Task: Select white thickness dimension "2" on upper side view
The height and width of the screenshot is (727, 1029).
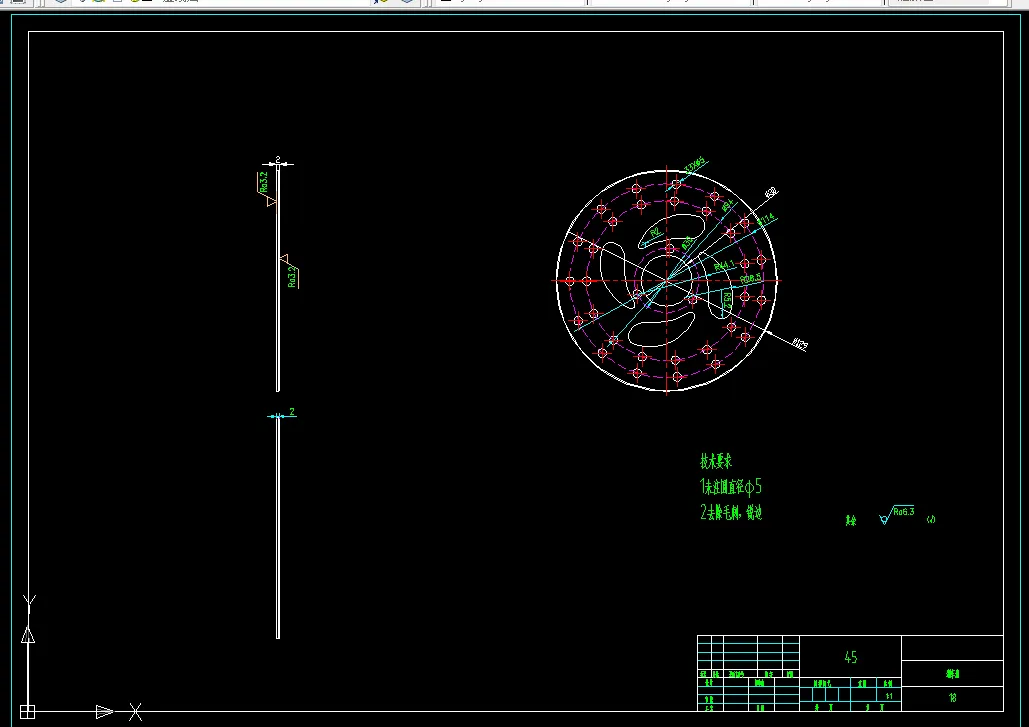Action: [278, 159]
